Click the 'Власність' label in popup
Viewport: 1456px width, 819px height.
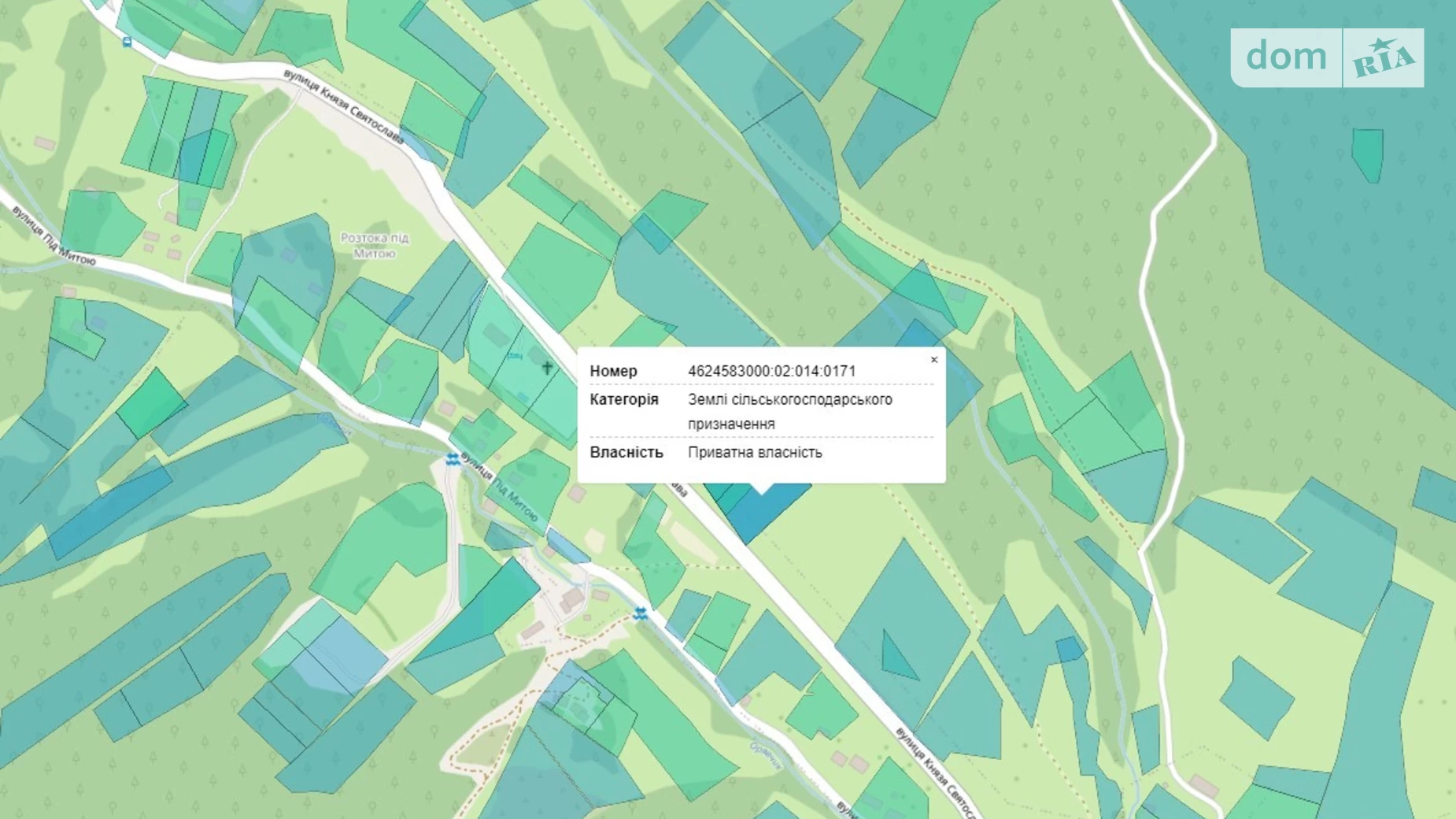click(626, 452)
